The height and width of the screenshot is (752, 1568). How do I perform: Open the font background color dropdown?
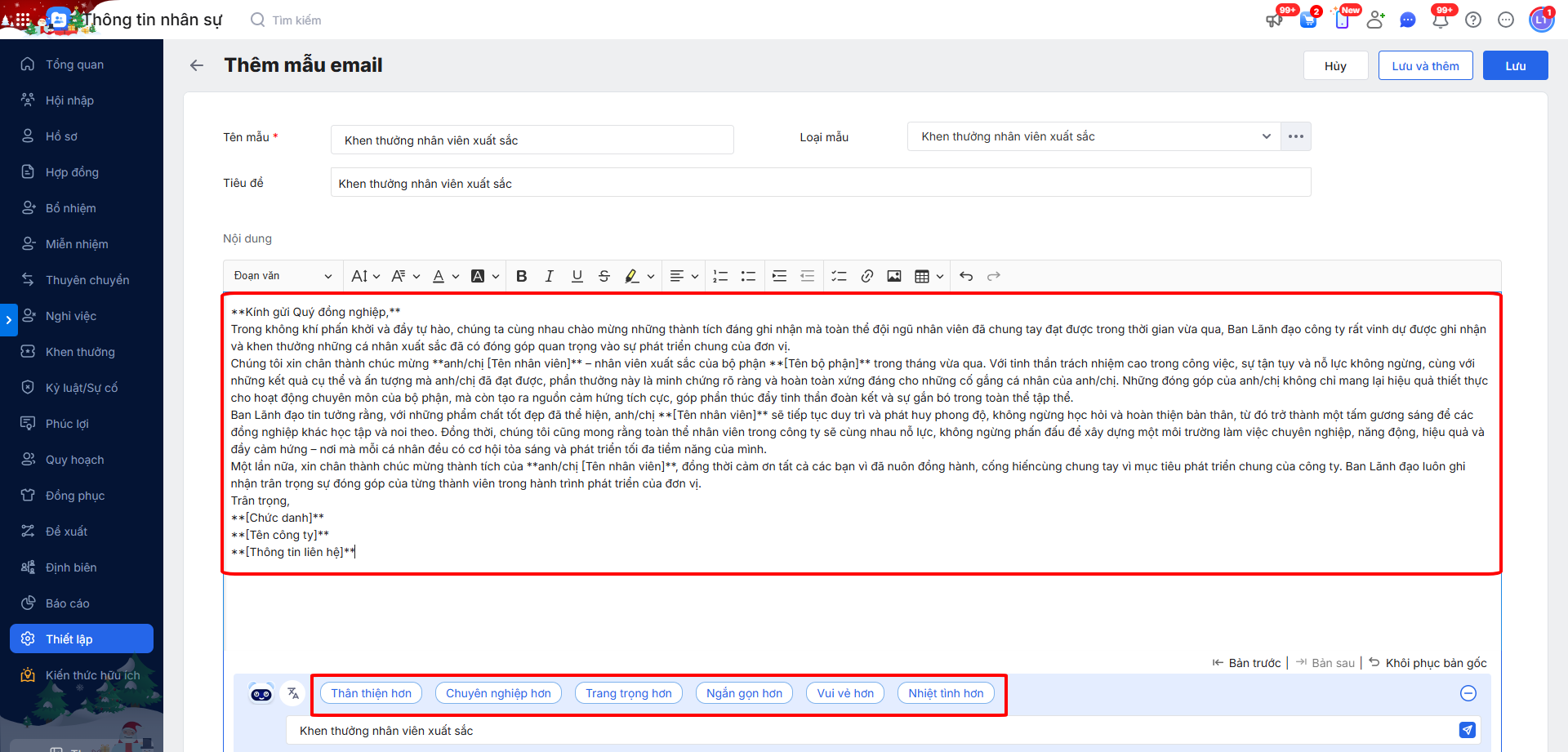tap(485, 276)
